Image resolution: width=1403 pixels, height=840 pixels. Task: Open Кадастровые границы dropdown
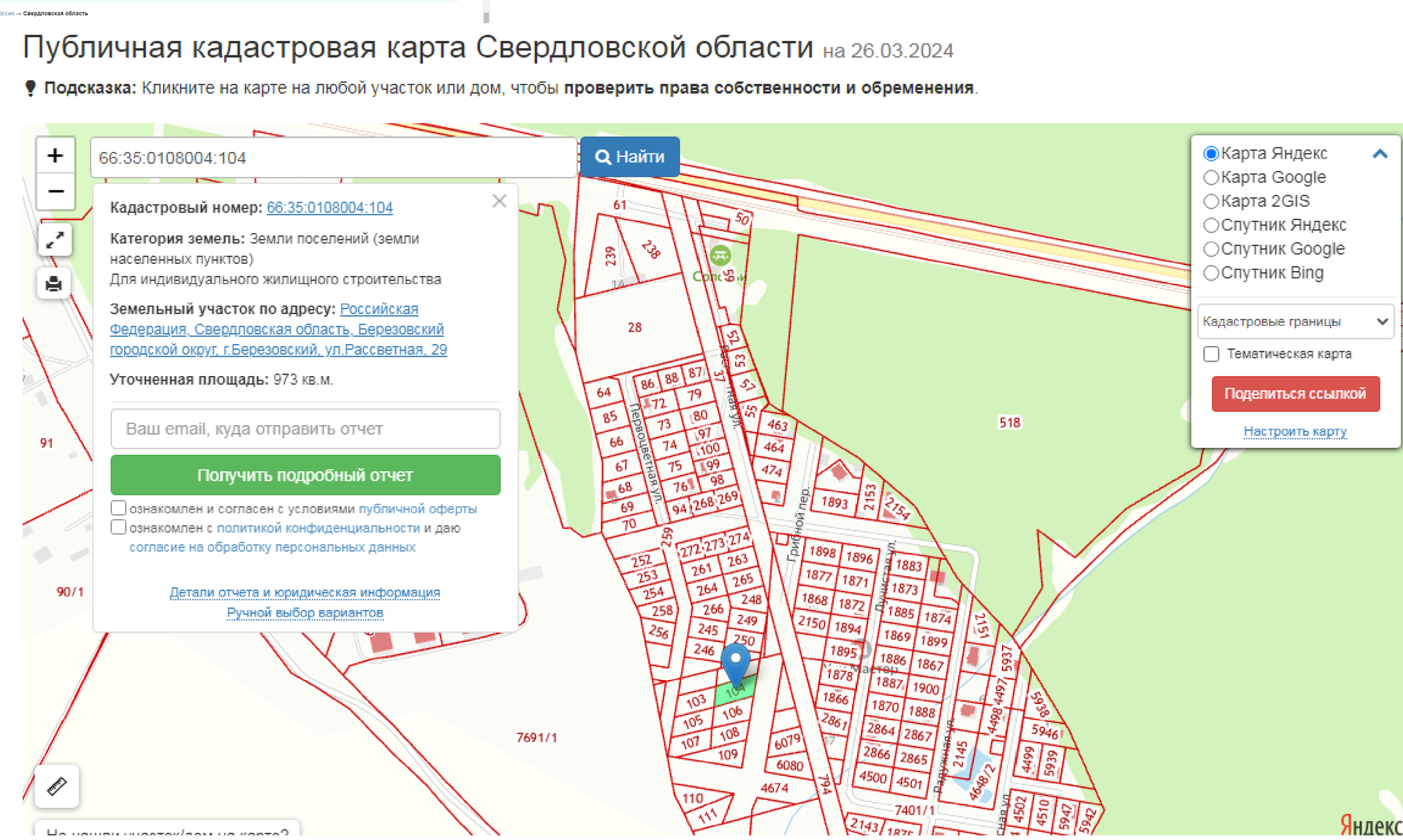click(1294, 321)
